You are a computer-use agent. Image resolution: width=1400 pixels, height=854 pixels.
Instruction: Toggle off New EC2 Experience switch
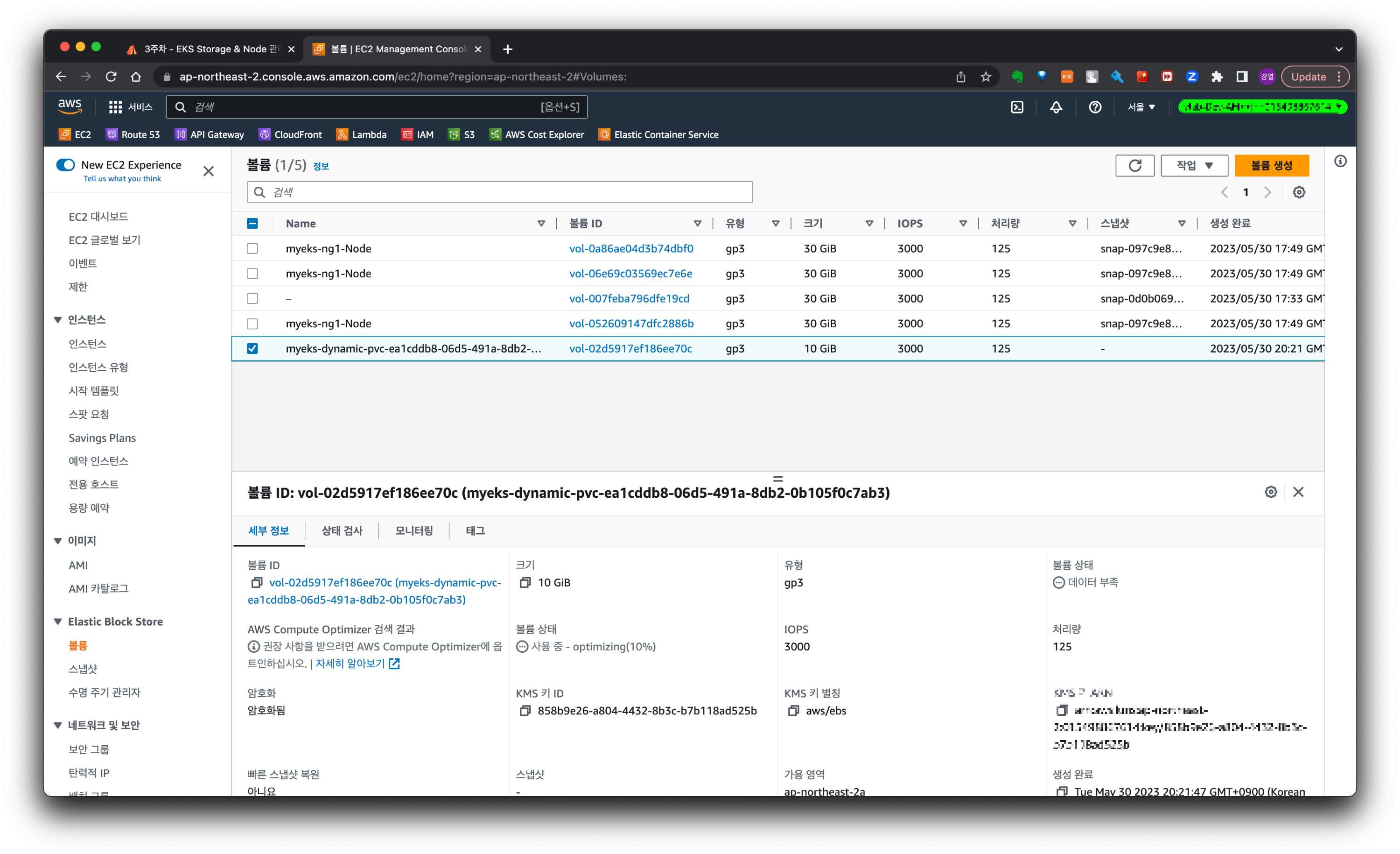point(66,165)
